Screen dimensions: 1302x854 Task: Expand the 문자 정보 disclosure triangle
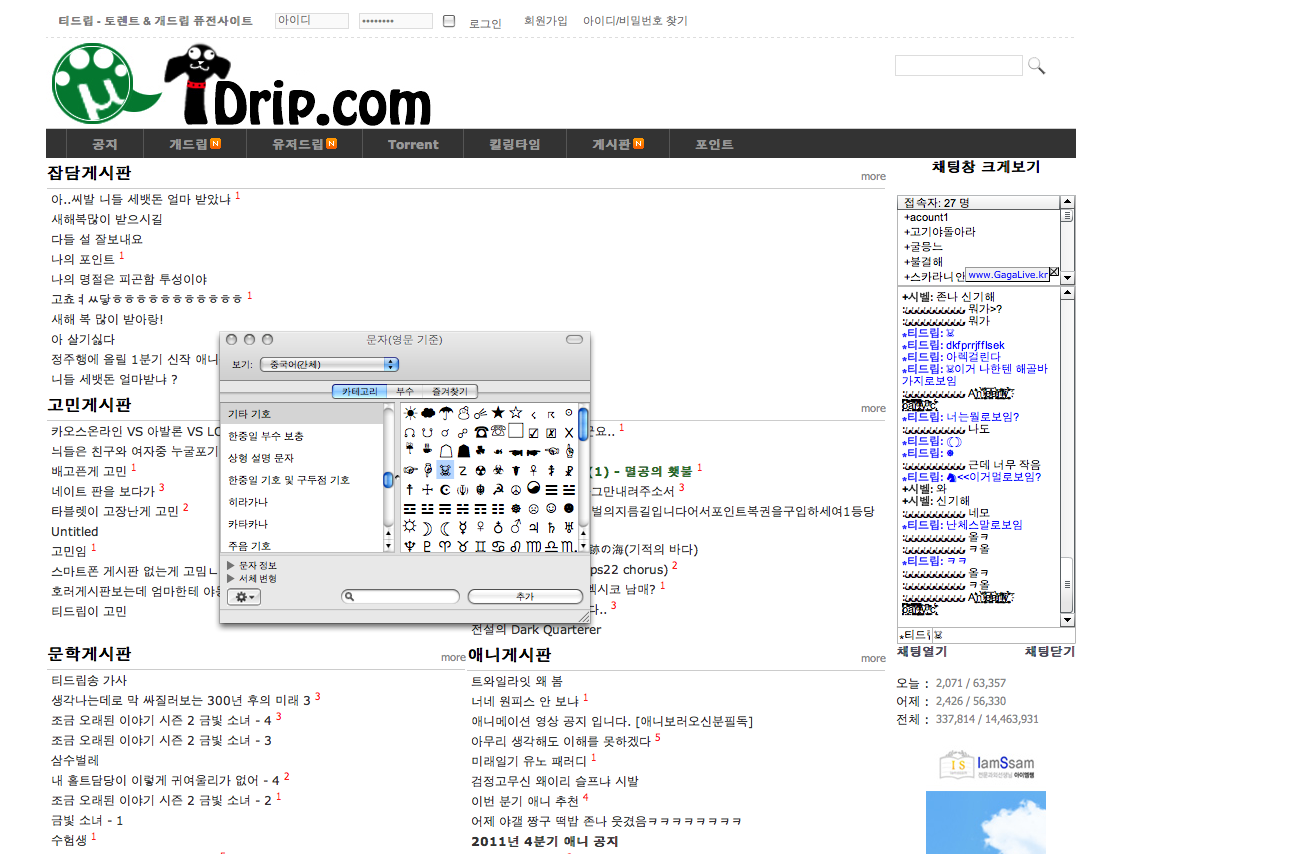(x=231, y=565)
